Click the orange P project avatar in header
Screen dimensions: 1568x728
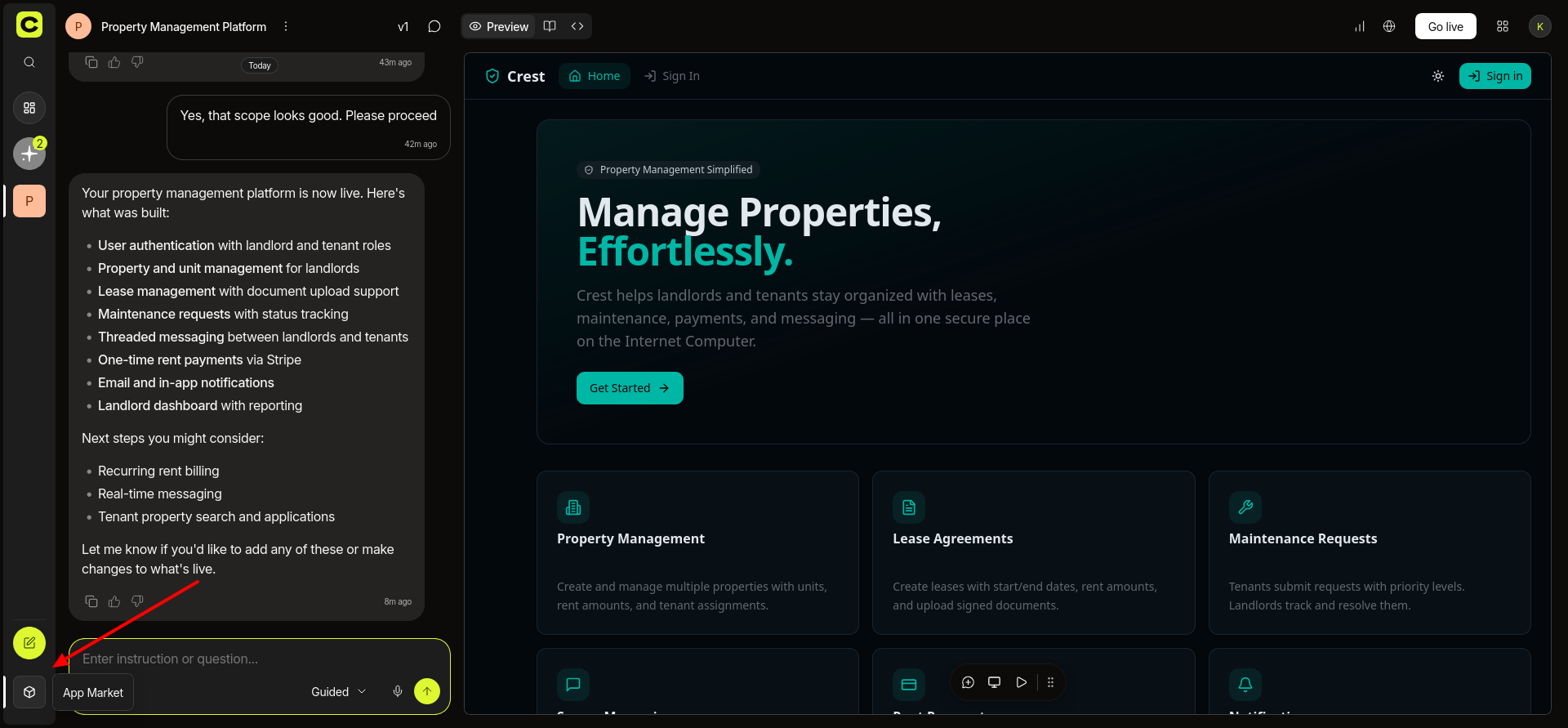pyautogui.click(x=78, y=26)
